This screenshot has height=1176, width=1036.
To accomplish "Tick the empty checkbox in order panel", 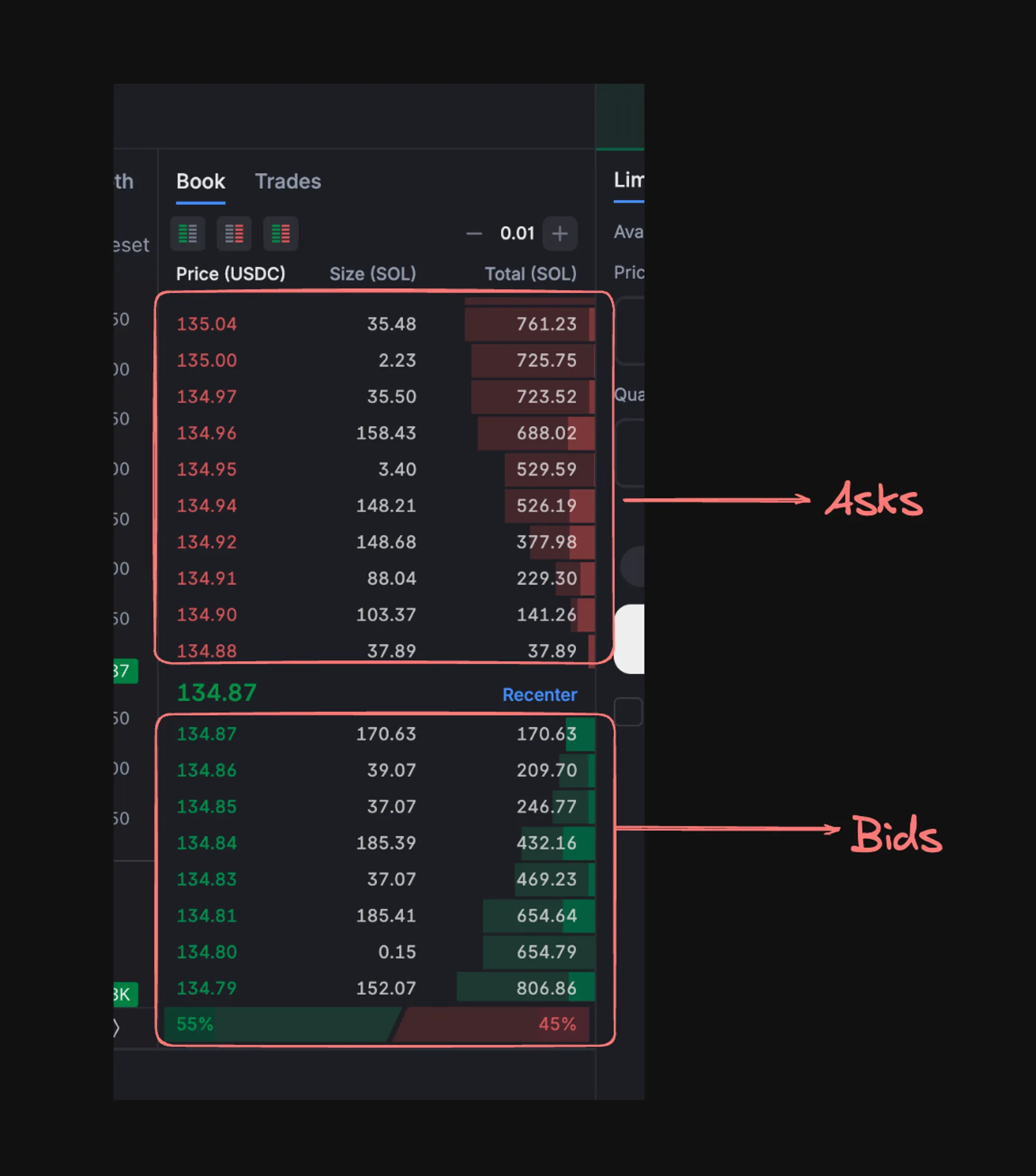I will [x=628, y=712].
